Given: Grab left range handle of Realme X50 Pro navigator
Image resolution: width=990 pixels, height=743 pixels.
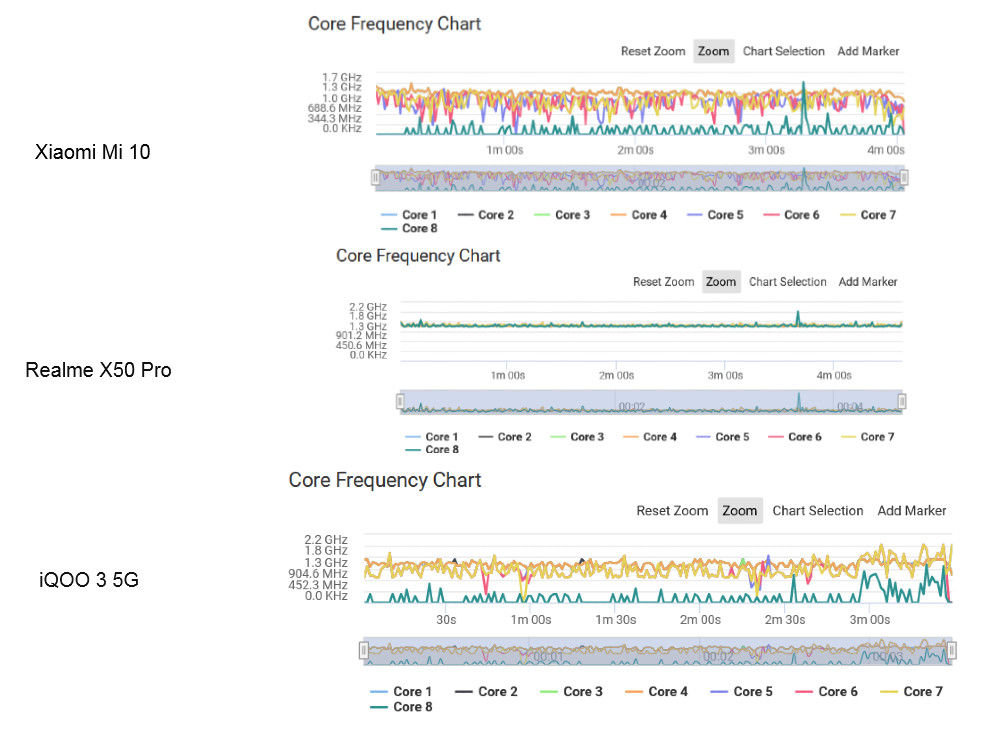Looking at the screenshot, I should pos(400,401).
